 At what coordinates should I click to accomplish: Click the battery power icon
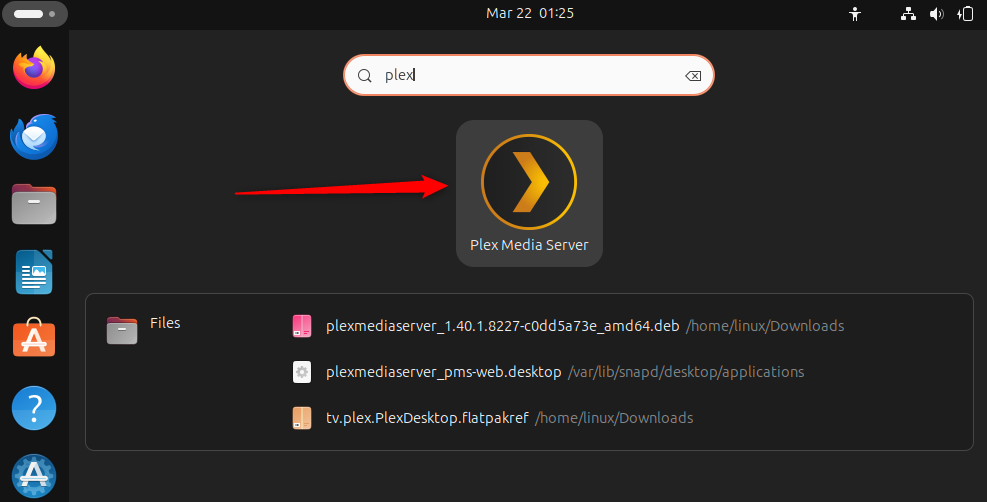point(966,14)
